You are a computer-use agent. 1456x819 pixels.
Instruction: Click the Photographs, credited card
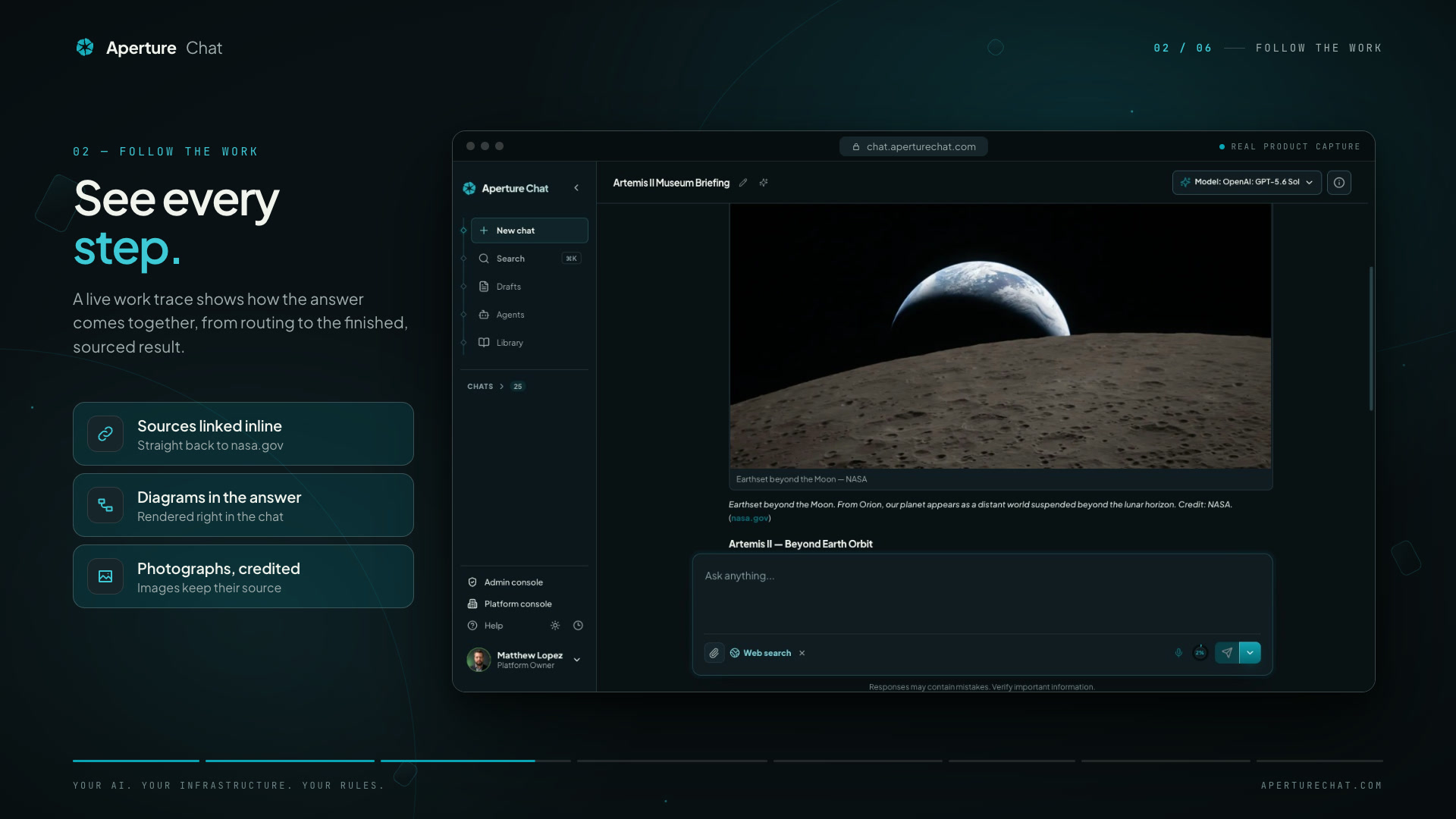pyautogui.click(x=243, y=576)
